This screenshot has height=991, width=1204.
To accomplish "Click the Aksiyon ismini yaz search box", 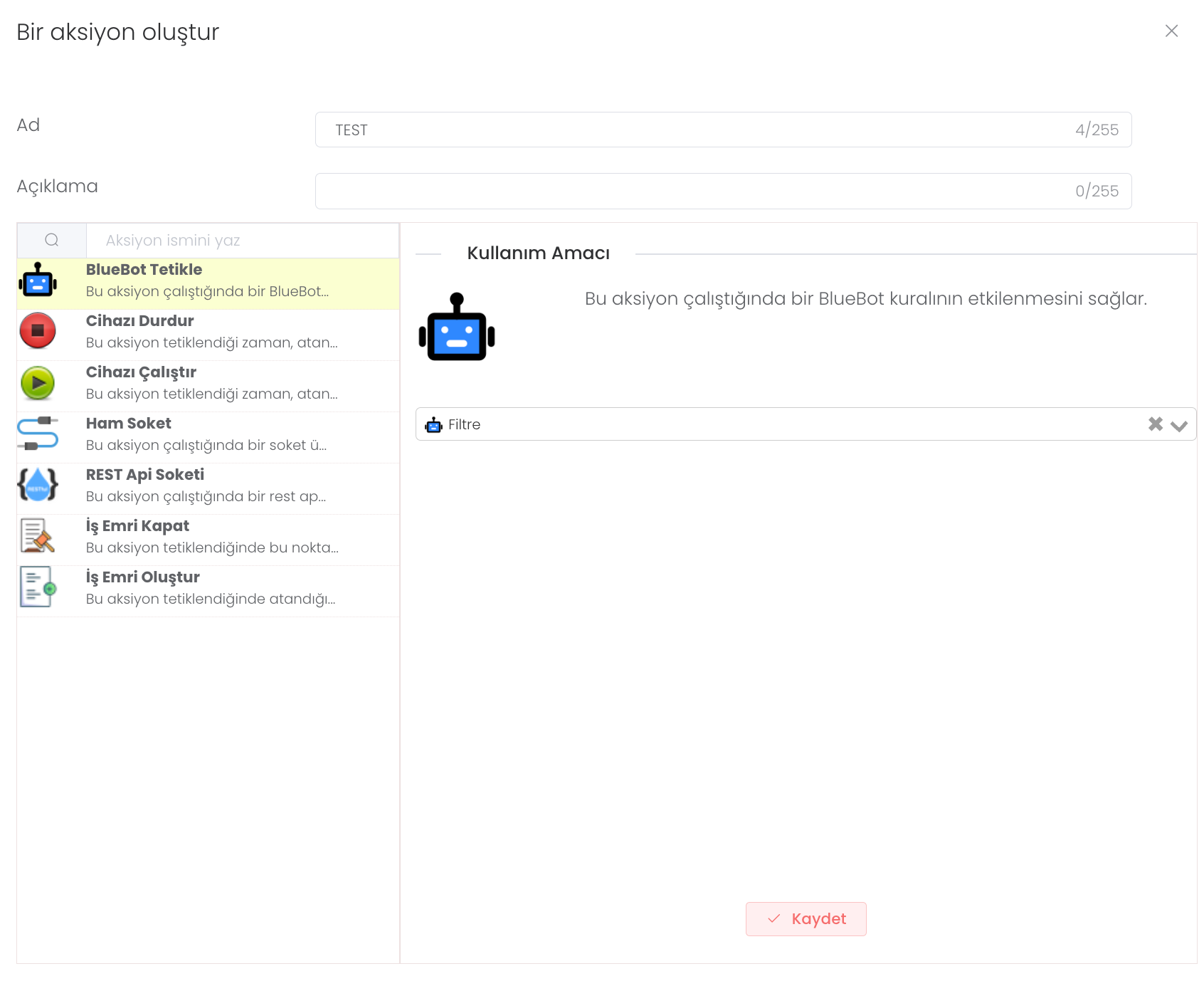I will click(x=242, y=241).
